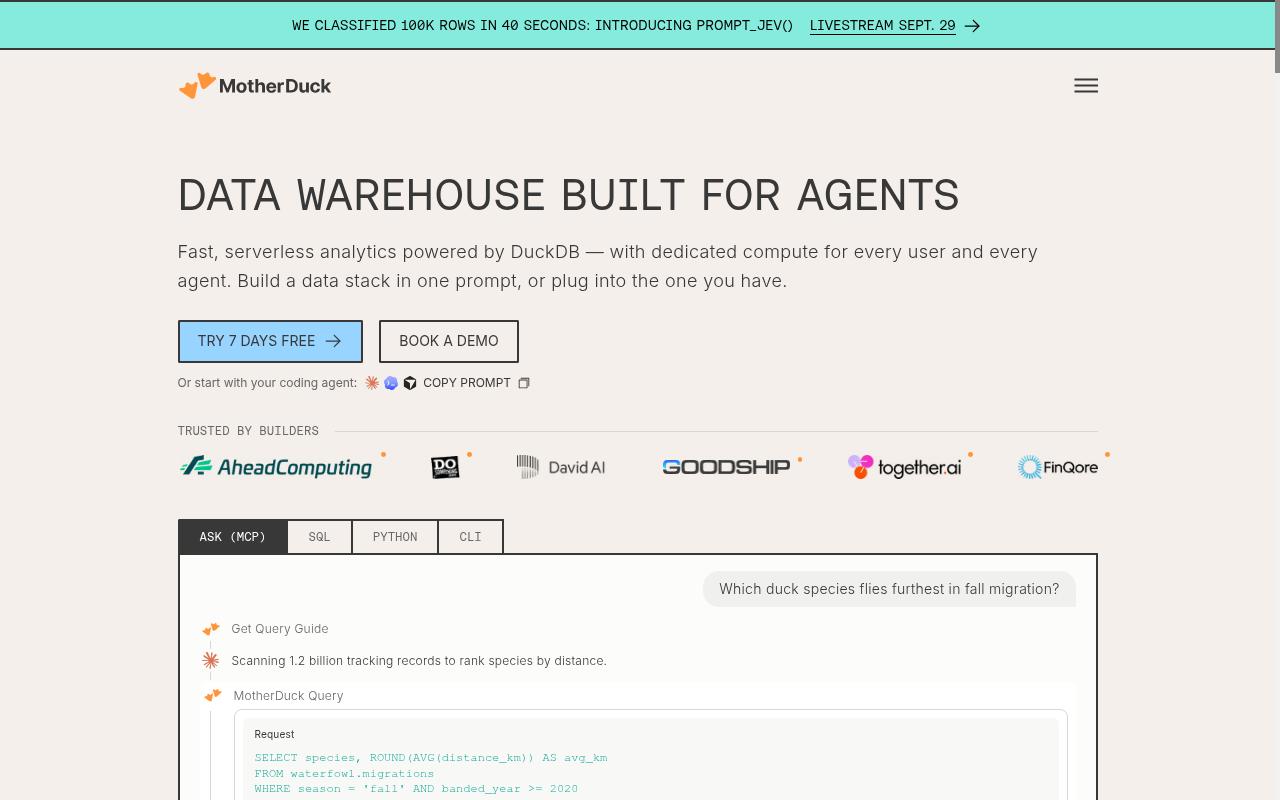Open the LIVESTREAM SEPT. 29 link

[882, 26]
